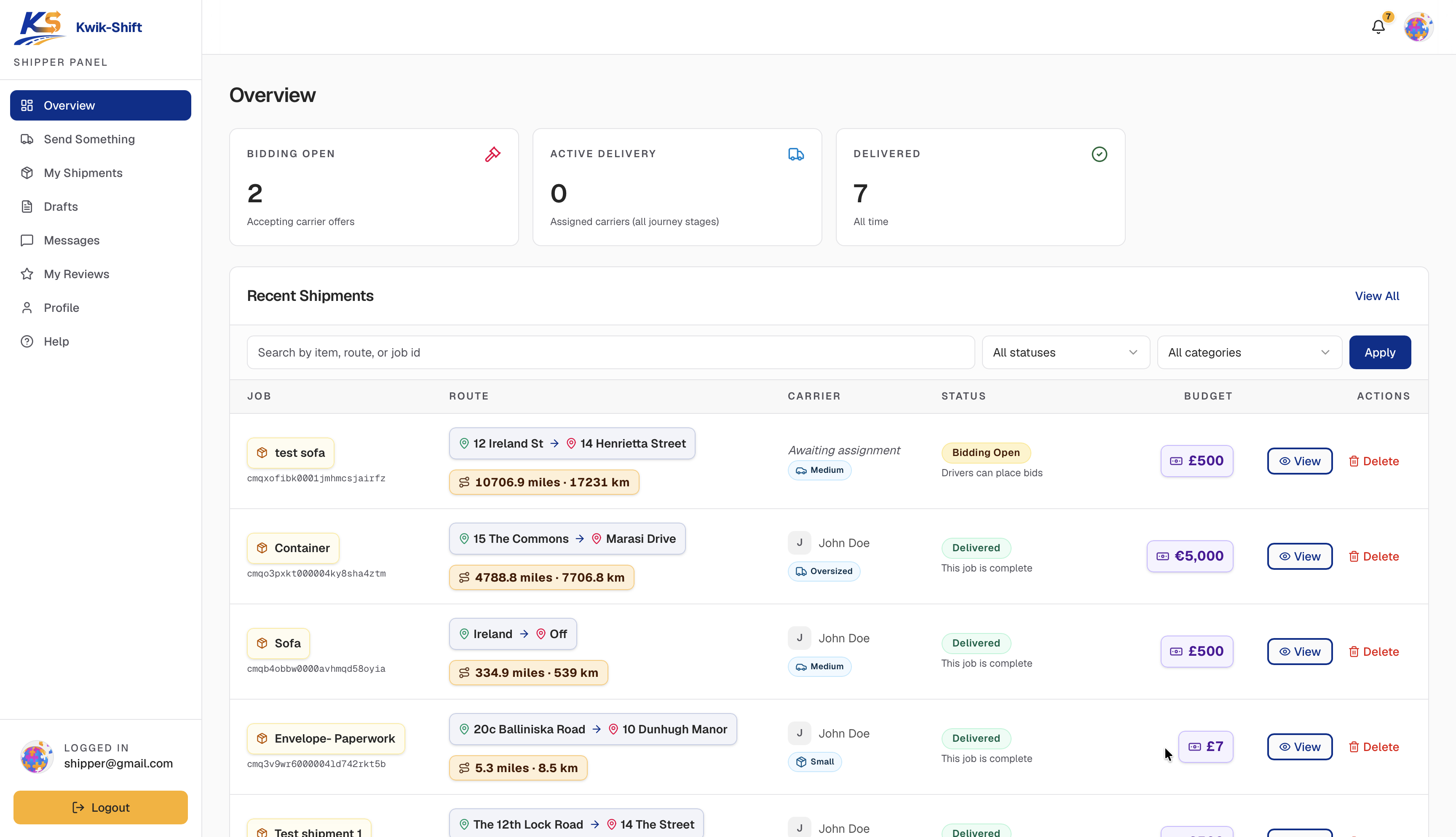Open the notifications bell
The width and height of the screenshot is (1456, 837).
pos(1378,27)
